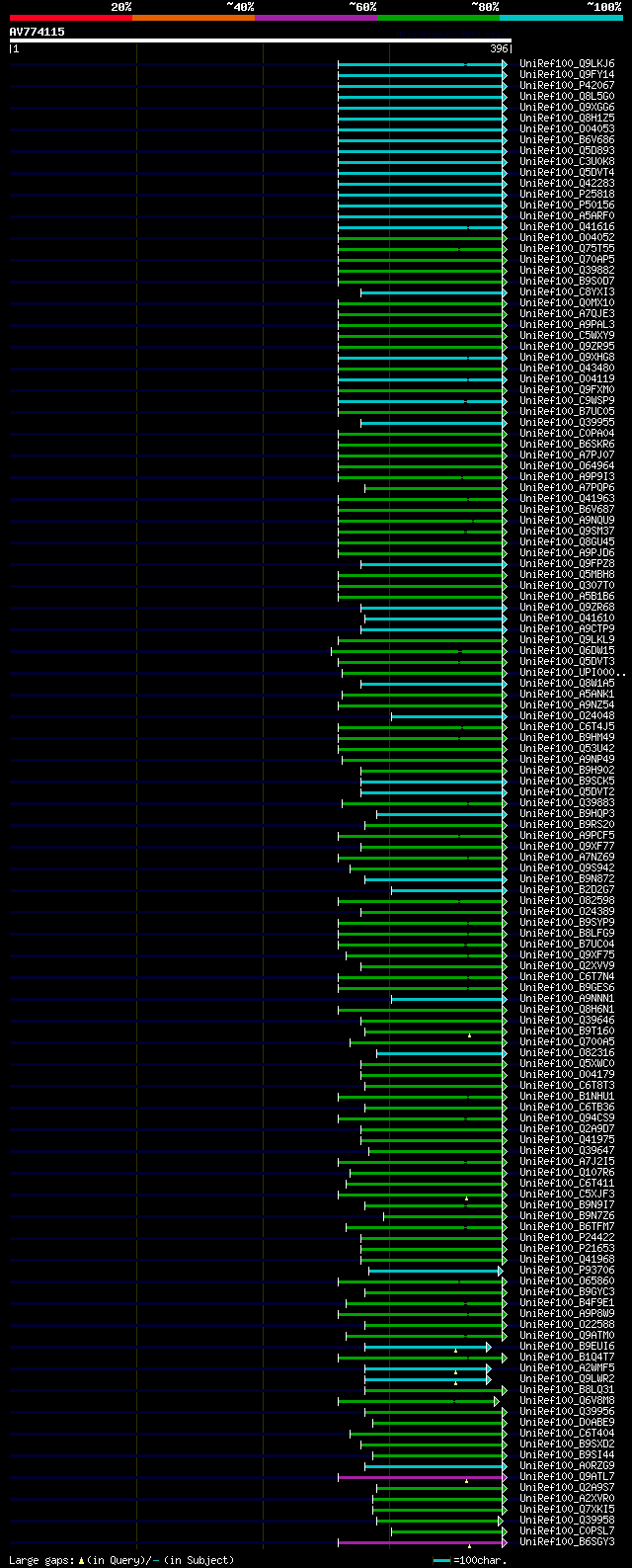Click the query end position 396
632x1568 pixels.
(499, 48)
